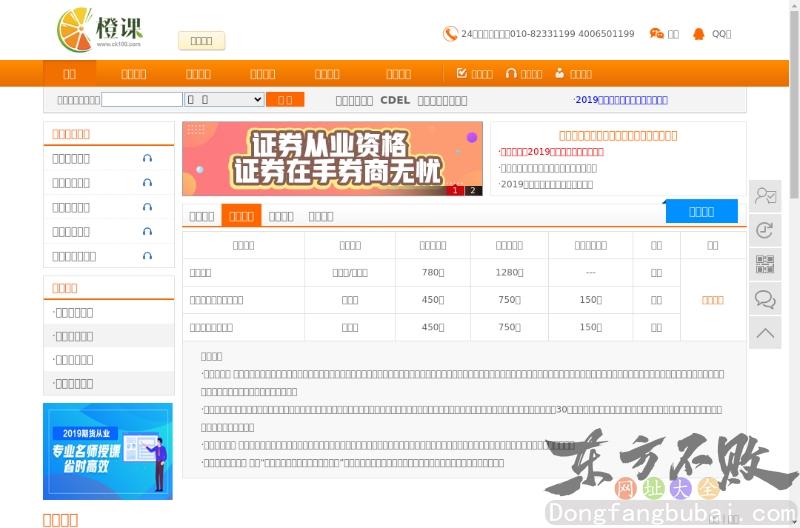Screen dimensions: 800x528
Task: Click headphone icon in first left menu row
Action: click(x=147, y=159)
